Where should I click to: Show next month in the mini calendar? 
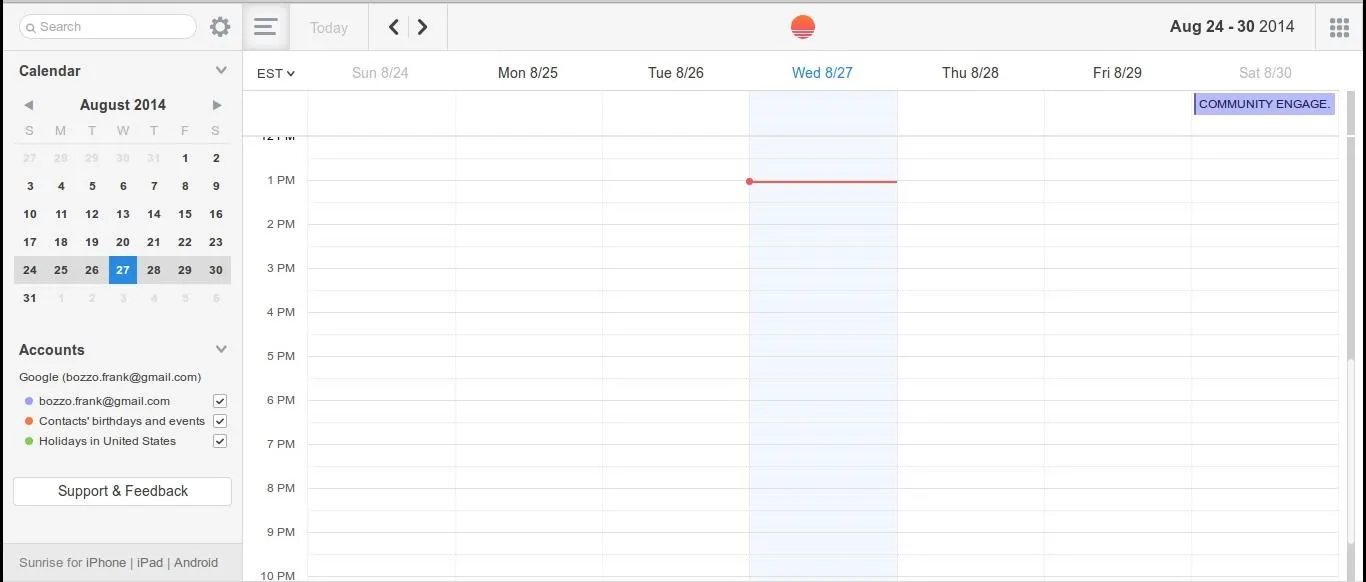click(x=217, y=105)
